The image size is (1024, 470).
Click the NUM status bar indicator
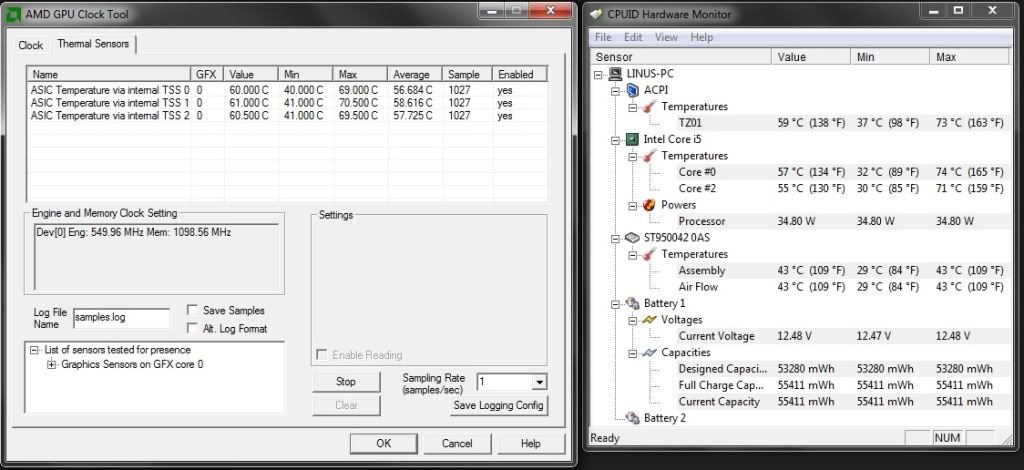tap(947, 438)
